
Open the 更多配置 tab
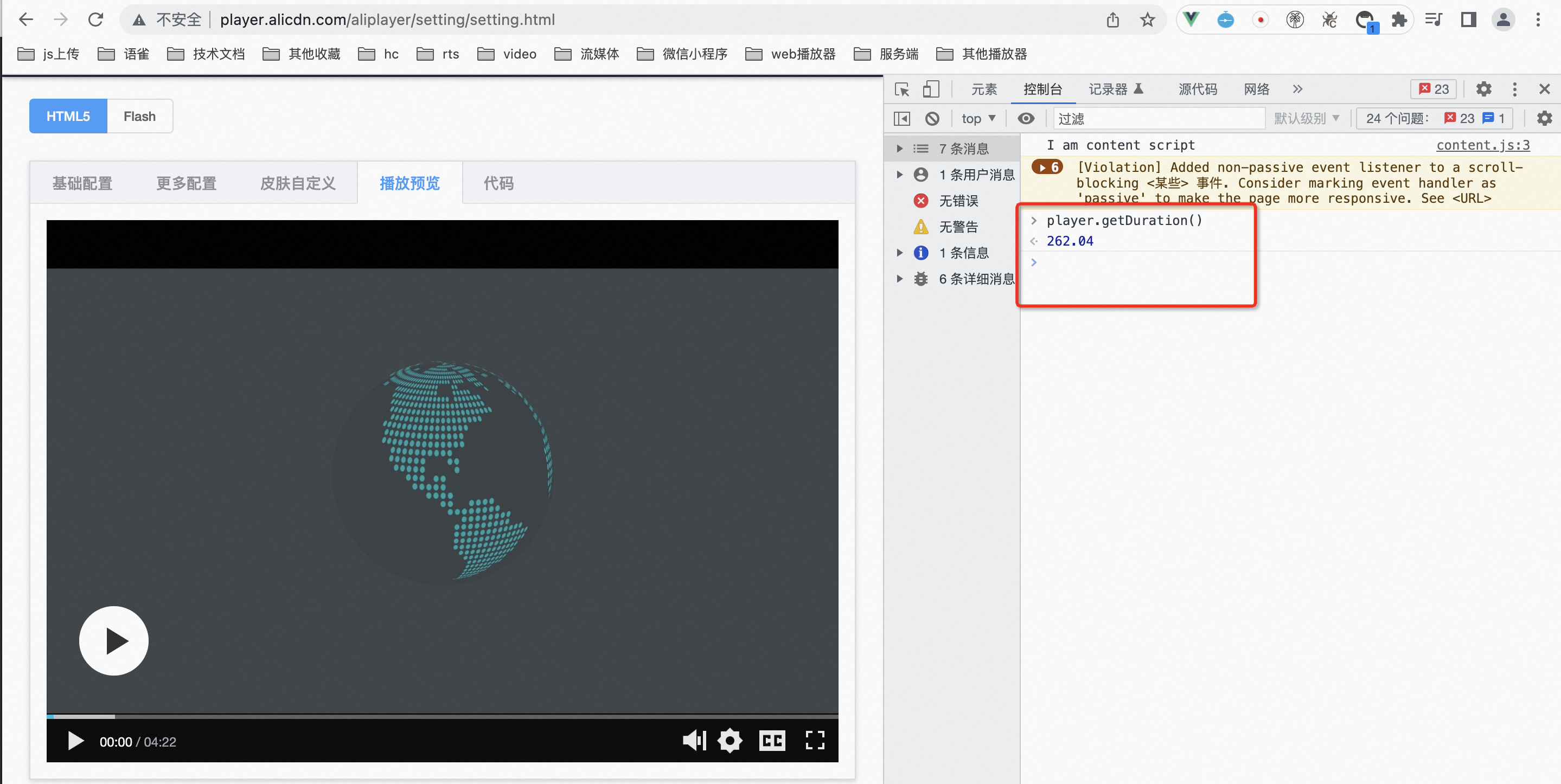(x=186, y=183)
